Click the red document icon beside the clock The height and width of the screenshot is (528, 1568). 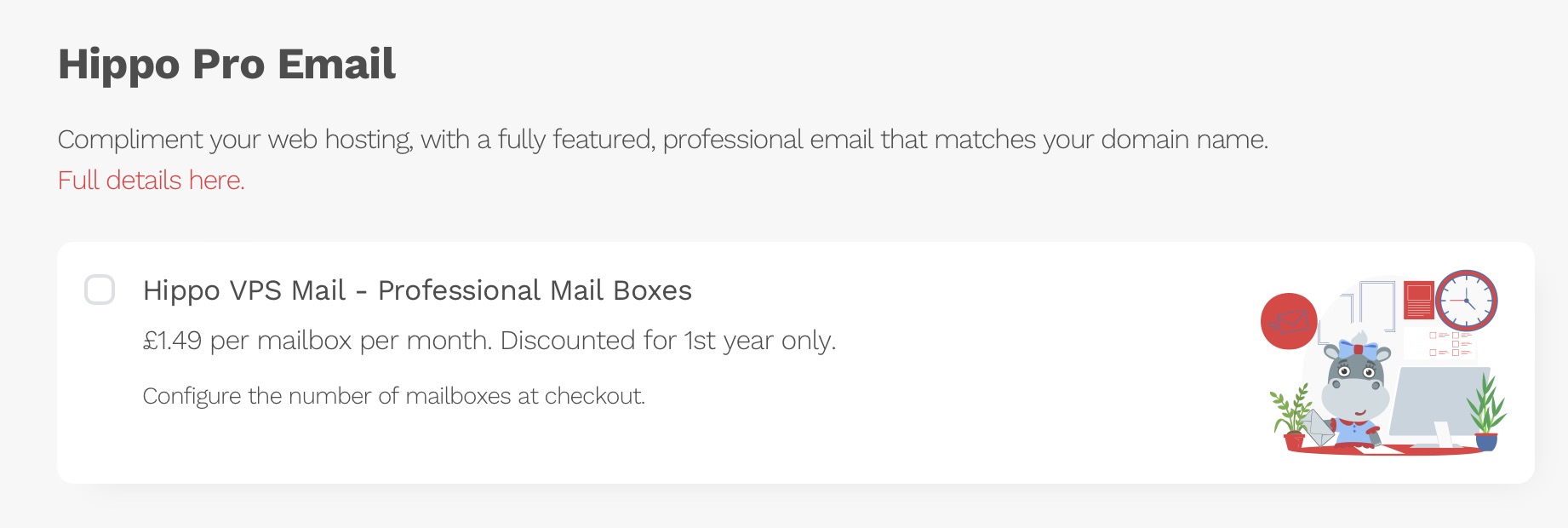tap(1418, 300)
